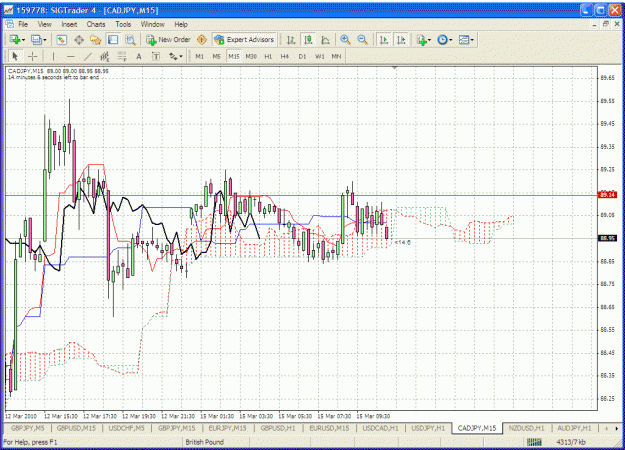625x450 pixels.
Task: Open the Data Window crosshair-target icon
Action: coord(79,40)
